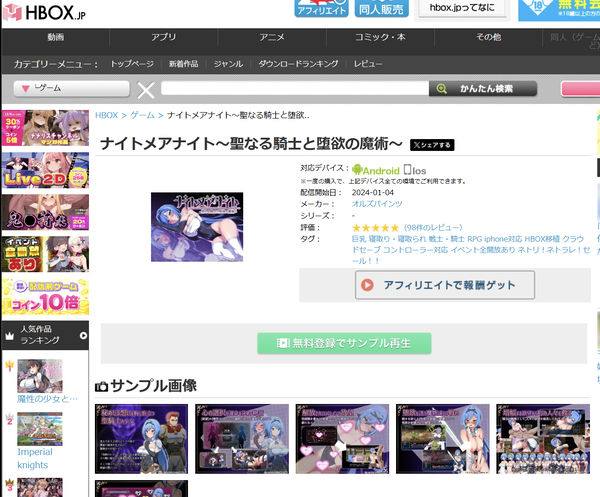Click the crown icon beside 人気作品ランキング
Viewport: 600px width, 497px height.
tap(10, 336)
